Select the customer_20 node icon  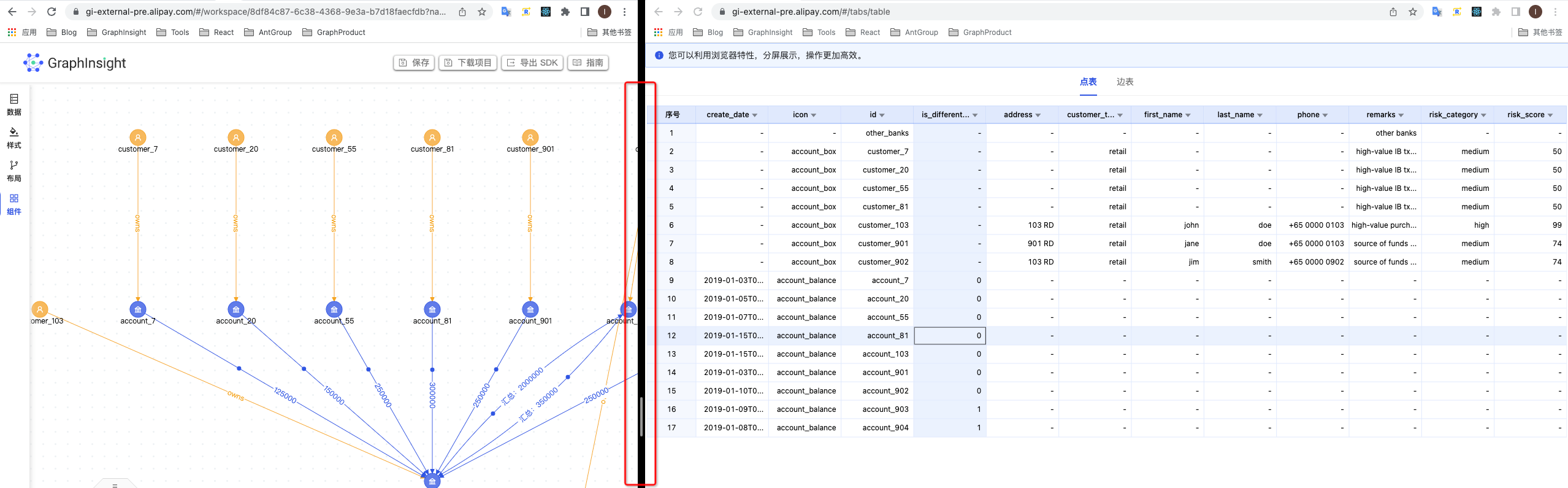coord(236,137)
